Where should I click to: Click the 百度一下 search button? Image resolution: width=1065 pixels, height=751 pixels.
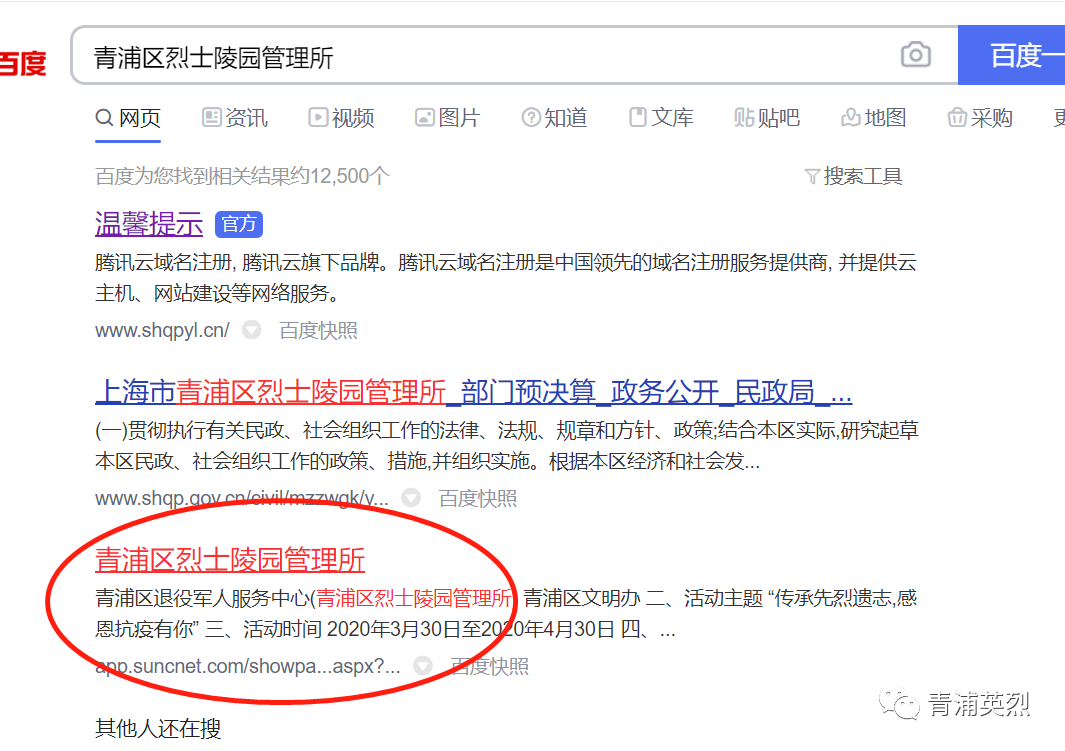(1011, 55)
